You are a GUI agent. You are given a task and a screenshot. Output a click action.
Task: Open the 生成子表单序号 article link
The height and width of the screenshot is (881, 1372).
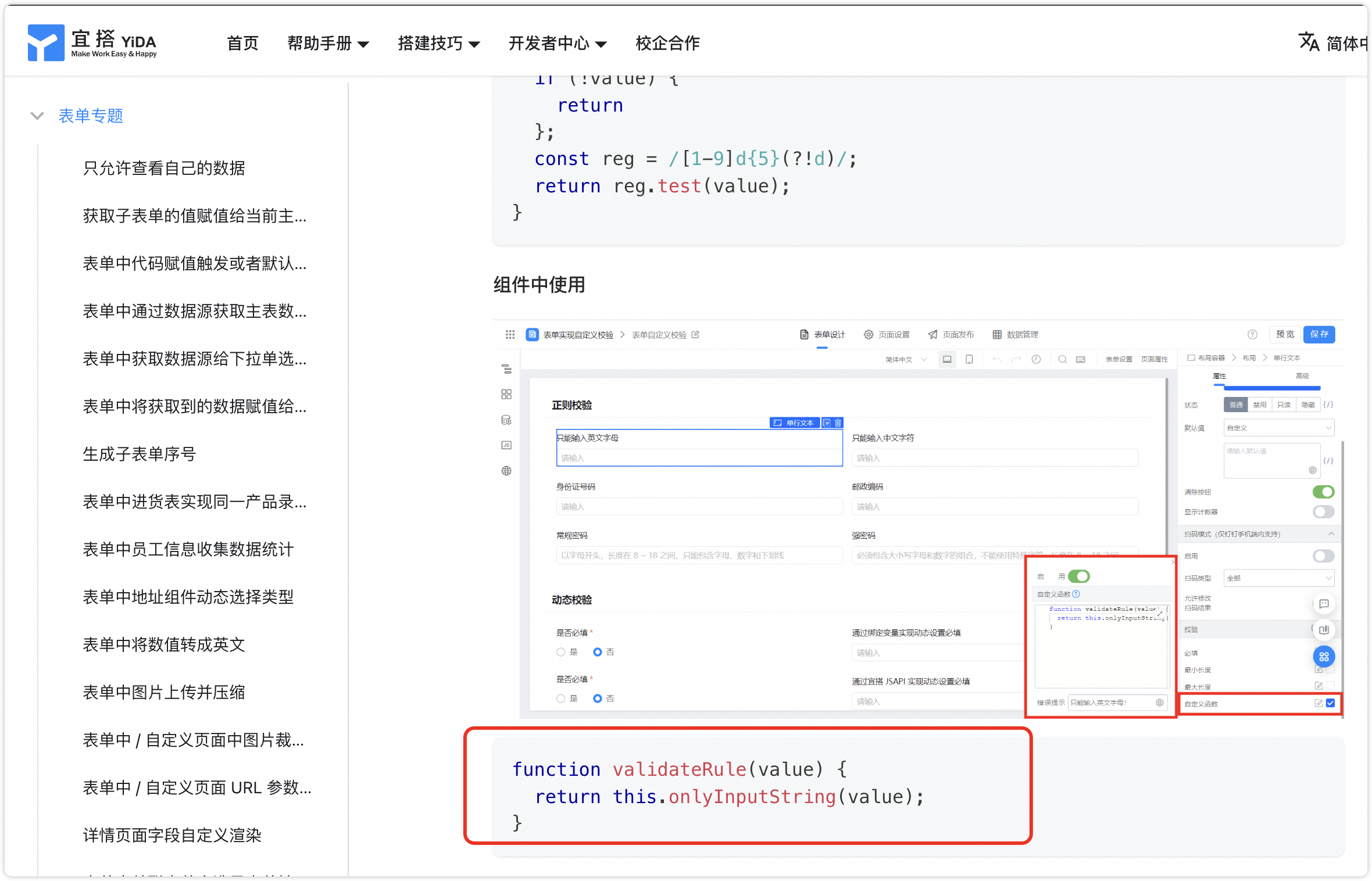click(140, 454)
